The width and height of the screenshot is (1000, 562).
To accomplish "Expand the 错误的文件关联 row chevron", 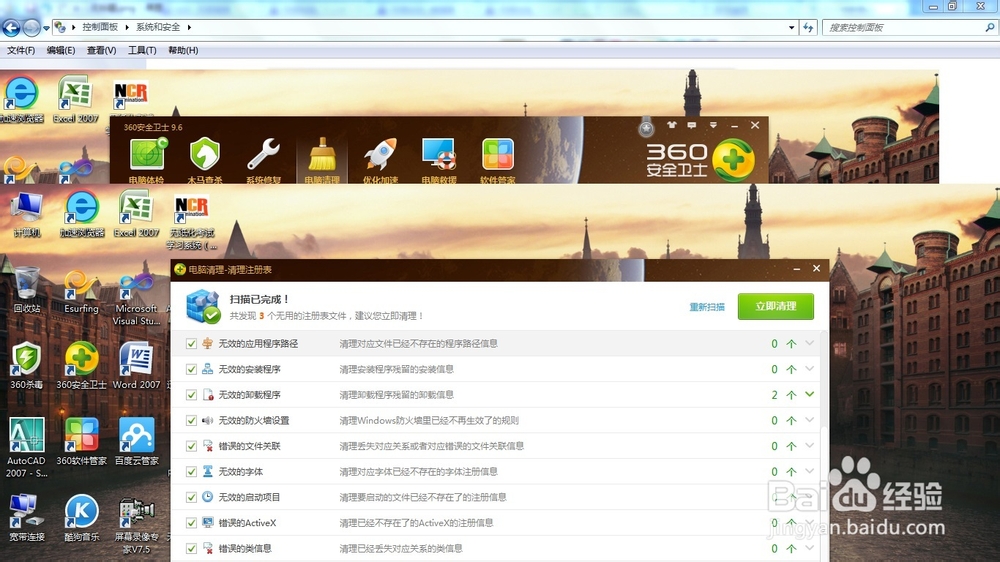I will [809, 445].
